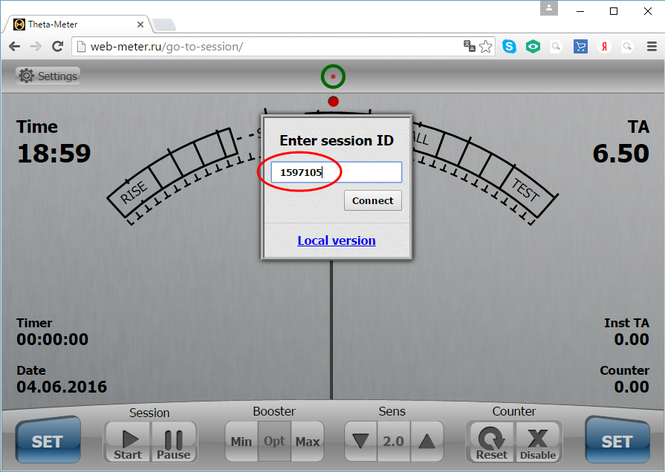Switch booster to Max

coord(307,441)
